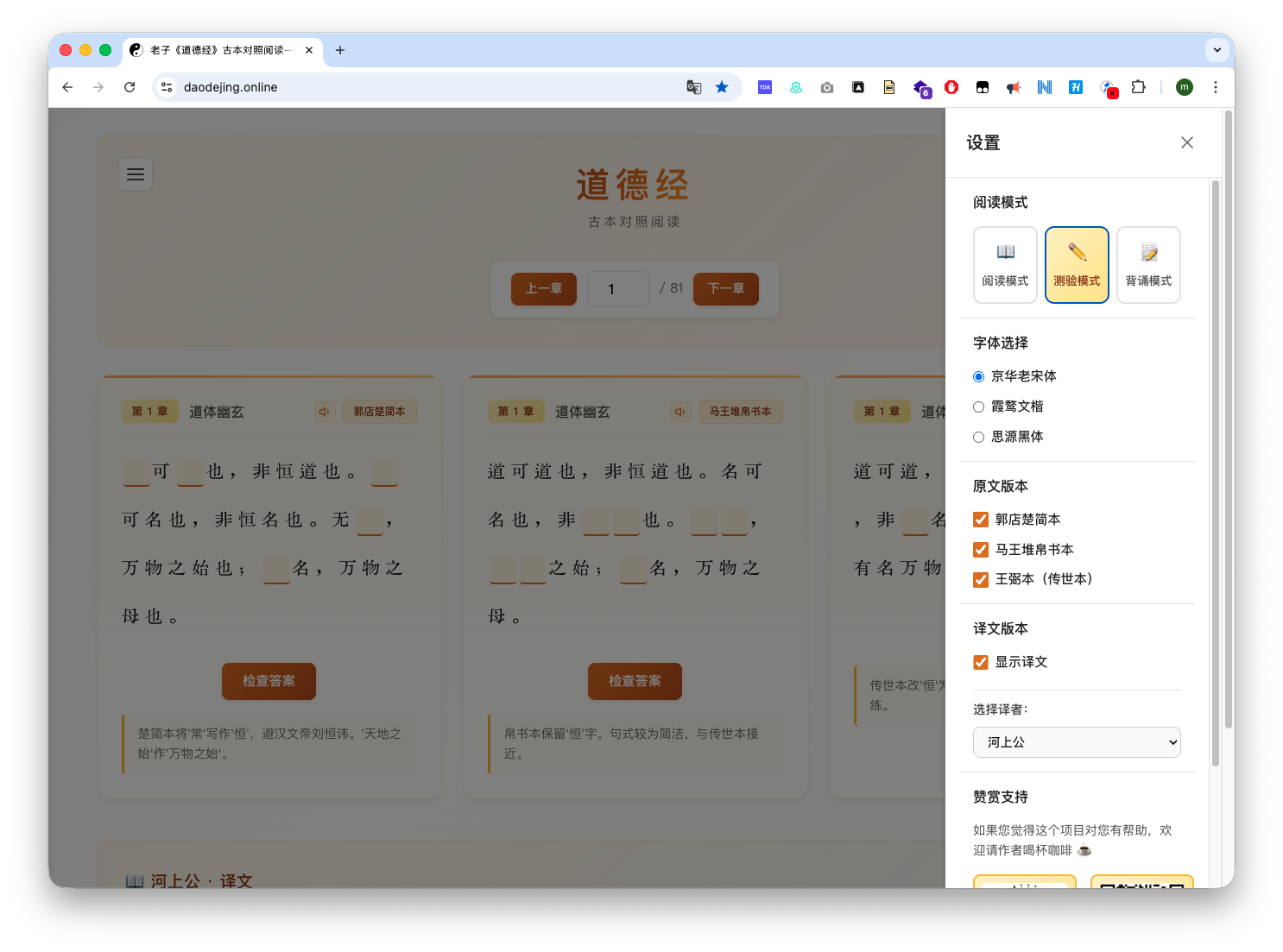Play audio for the 郭店楚简本 chapter

tap(325, 412)
